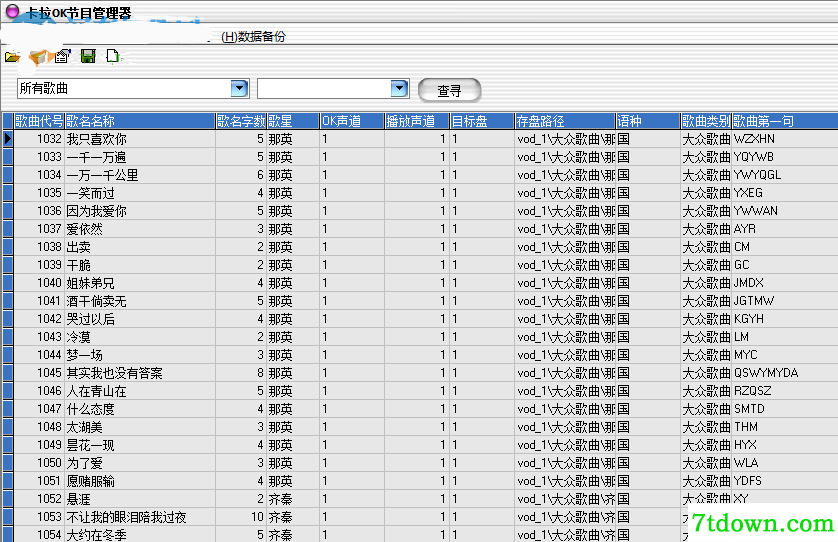Click song code 1037
838x542 pixels.
pyautogui.click(x=49, y=229)
